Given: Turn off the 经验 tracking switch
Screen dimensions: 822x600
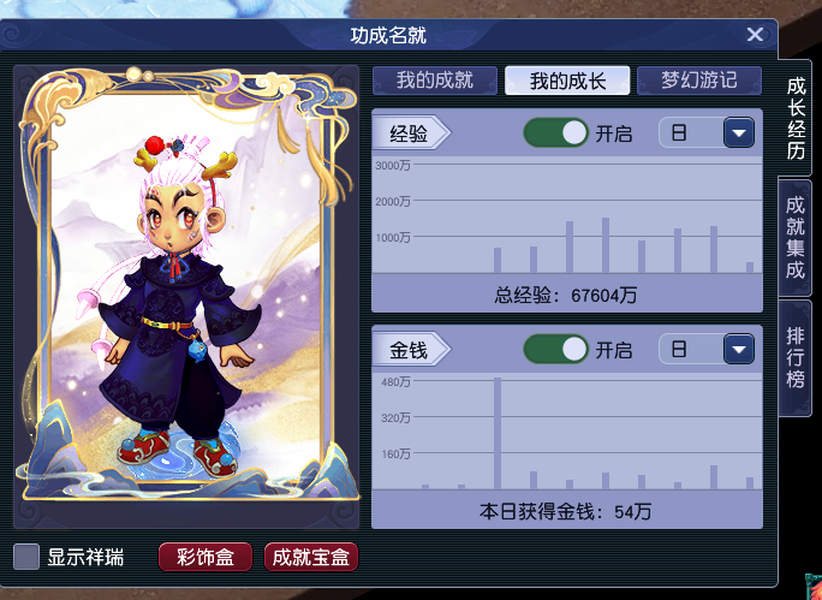Looking at the screenshot, I should pos(556,133).
